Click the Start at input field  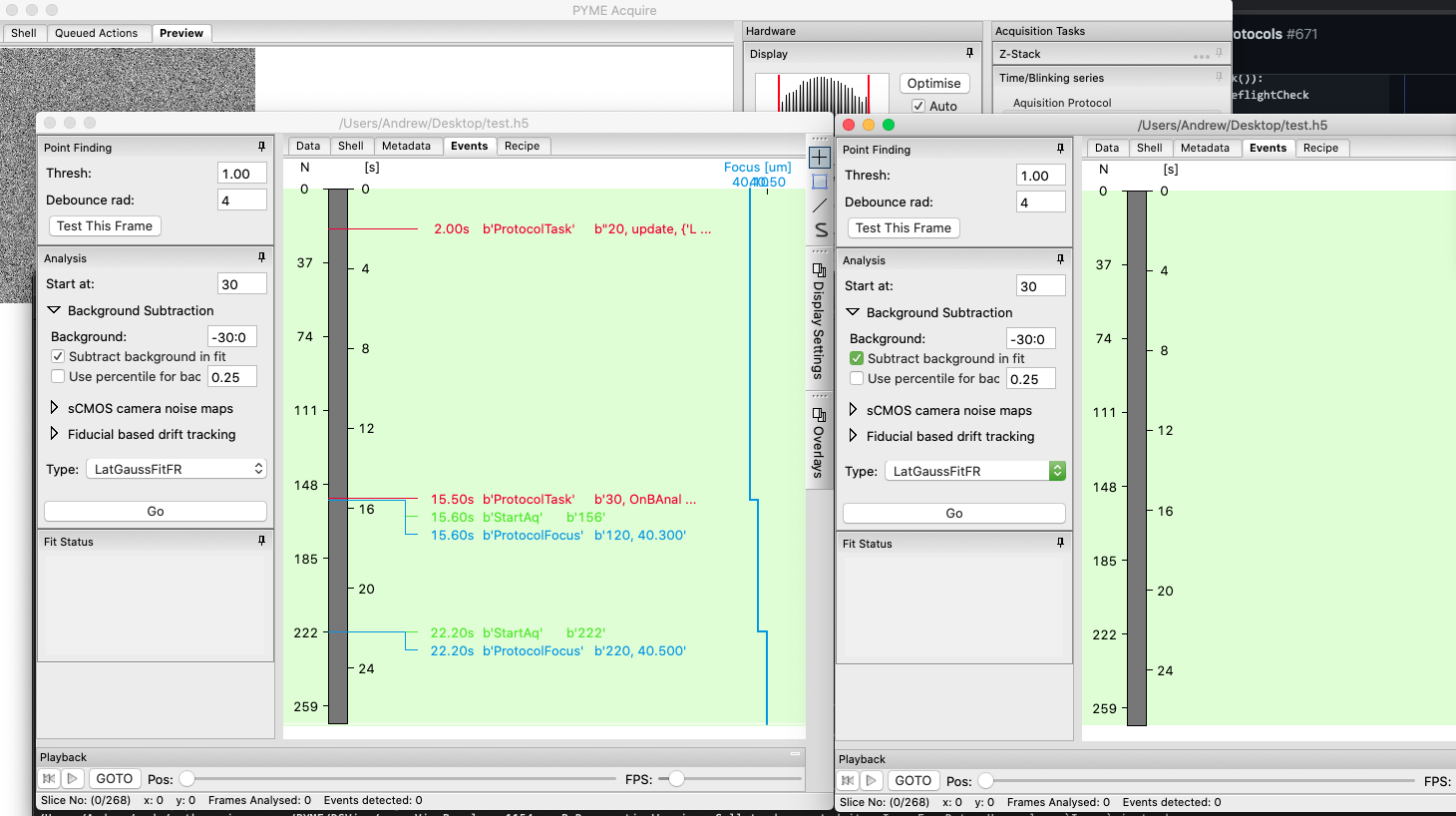[x=241, y=283]
